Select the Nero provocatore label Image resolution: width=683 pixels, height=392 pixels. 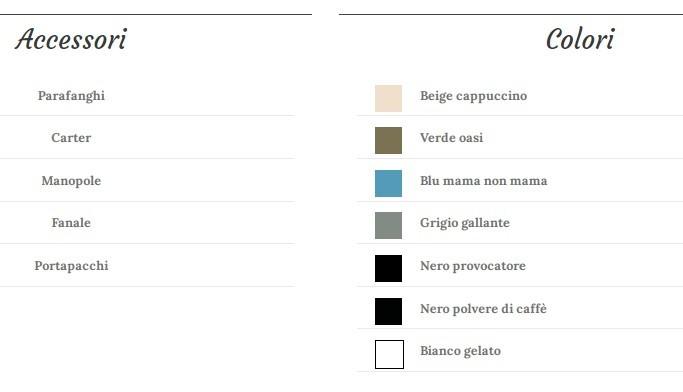point(473,266)
